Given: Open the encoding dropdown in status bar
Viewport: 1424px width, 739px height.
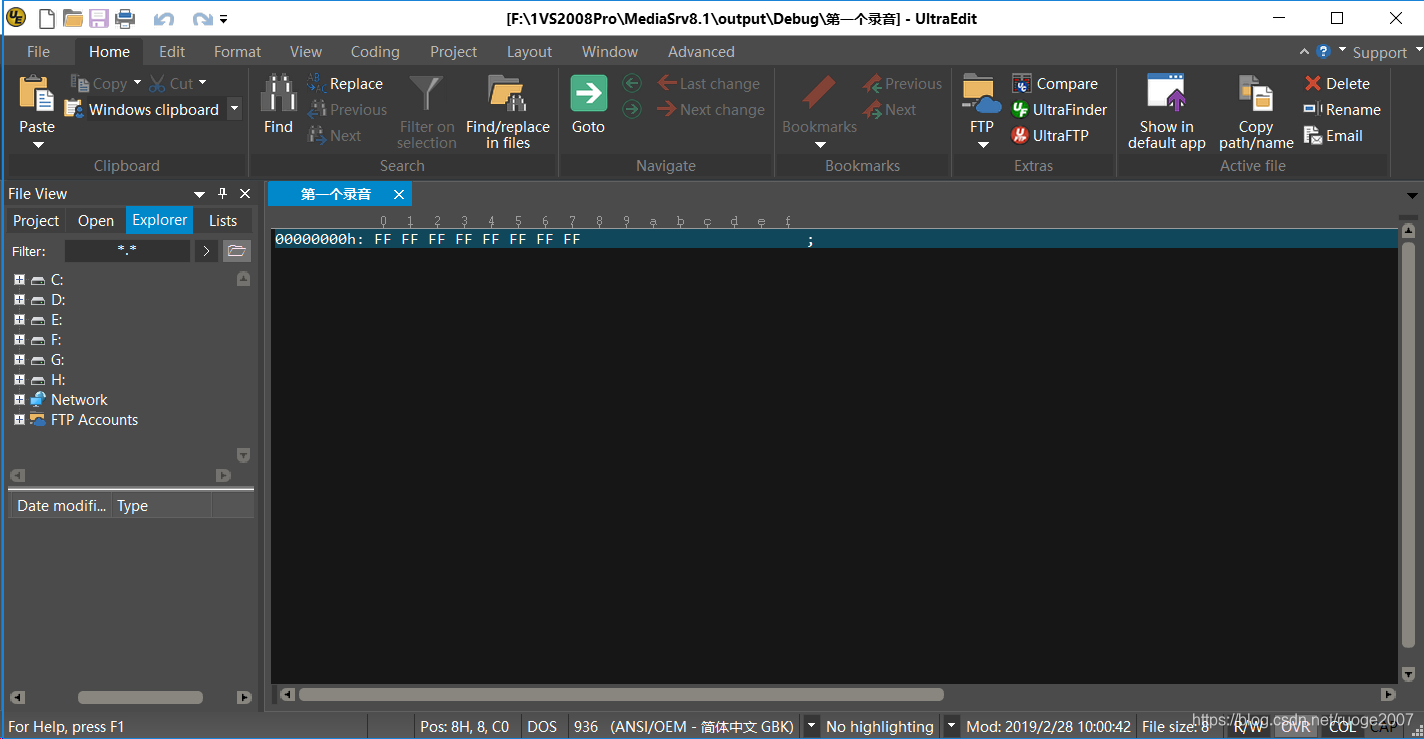Looking at the screenshot, I should click(811, 727).
